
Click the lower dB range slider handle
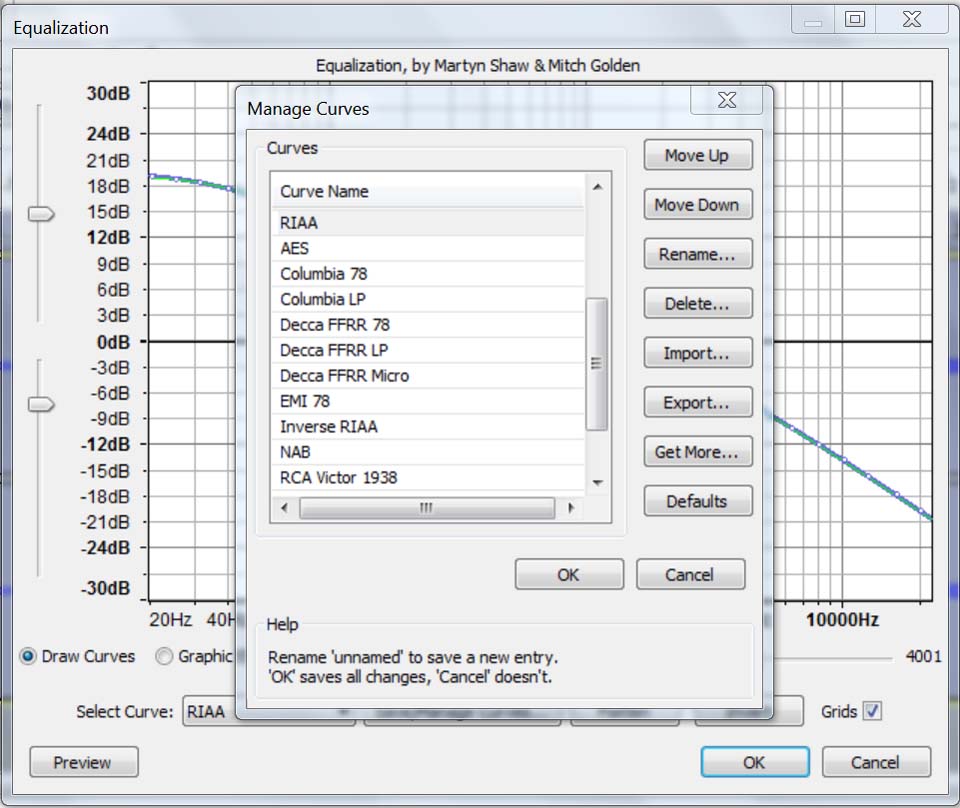coord(41,404)
